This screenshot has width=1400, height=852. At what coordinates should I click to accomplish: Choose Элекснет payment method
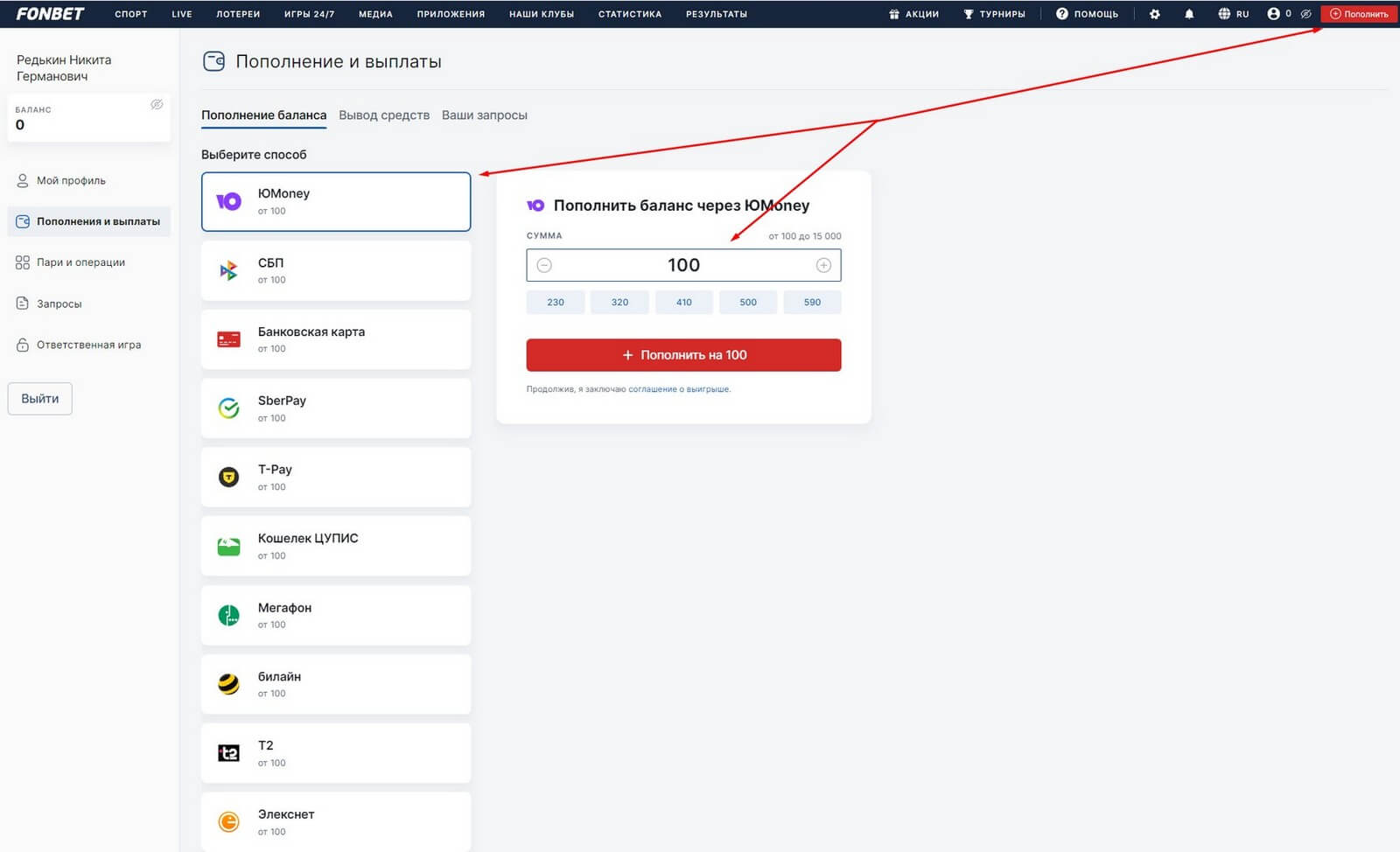tap(336, 821)
